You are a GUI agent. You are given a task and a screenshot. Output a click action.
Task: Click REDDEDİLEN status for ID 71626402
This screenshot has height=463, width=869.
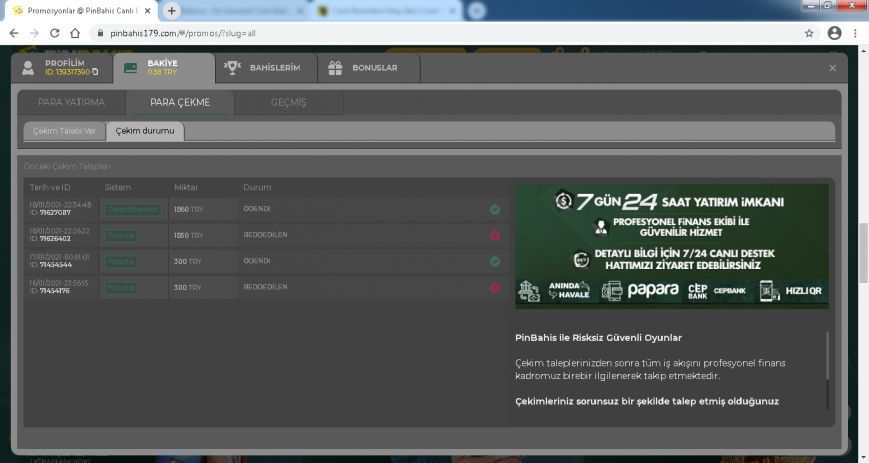pyautogui.click(x=265, y=235)
